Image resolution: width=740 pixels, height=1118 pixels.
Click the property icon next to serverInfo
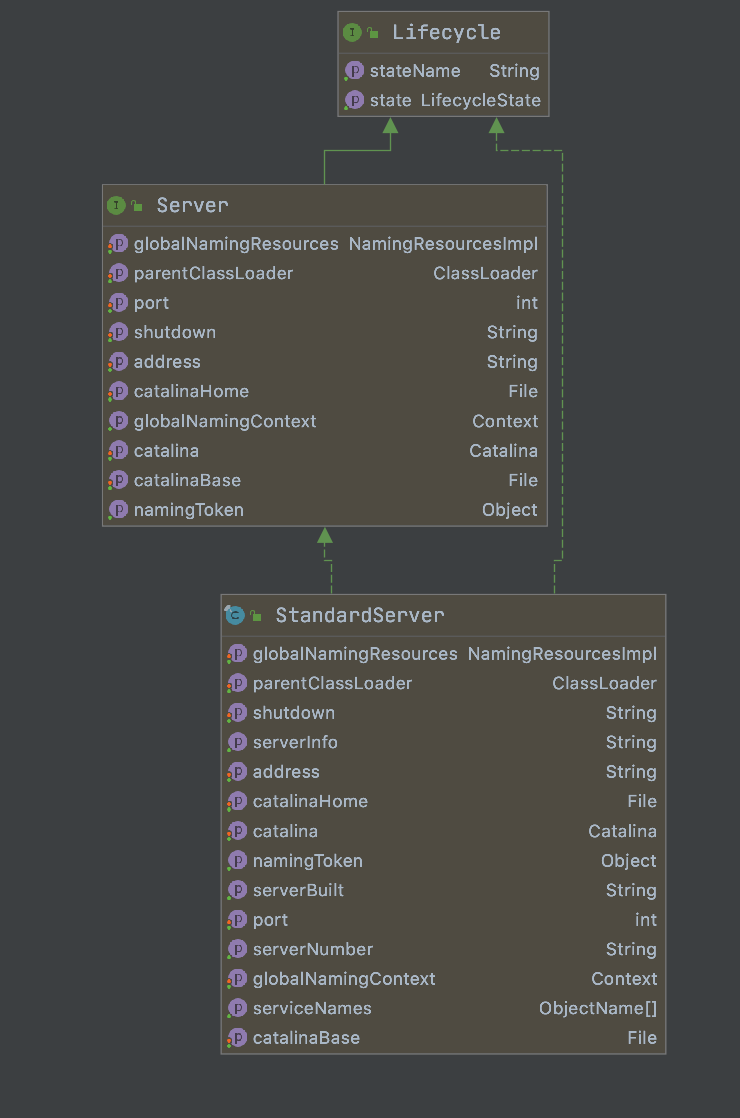(x=237, y=742)
